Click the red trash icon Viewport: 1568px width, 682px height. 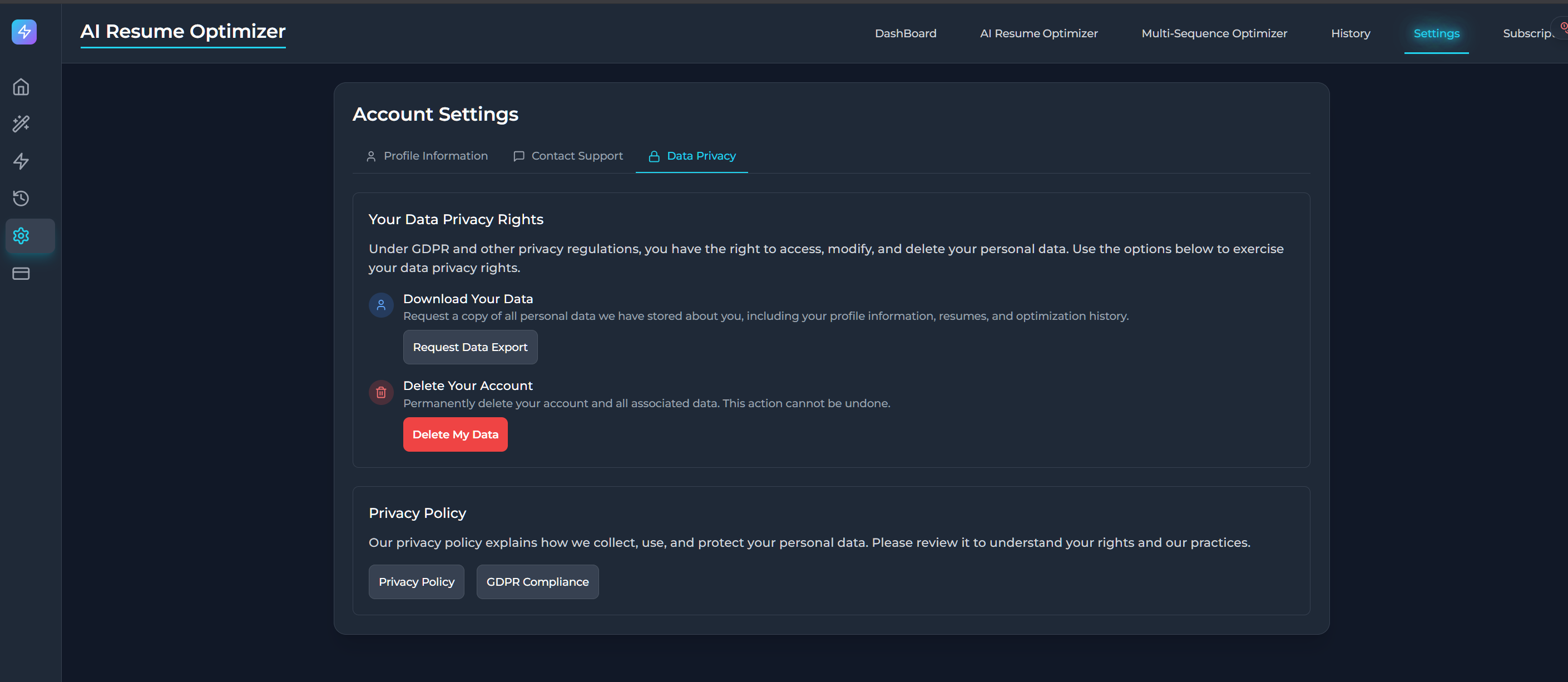(x=381, y=393)
